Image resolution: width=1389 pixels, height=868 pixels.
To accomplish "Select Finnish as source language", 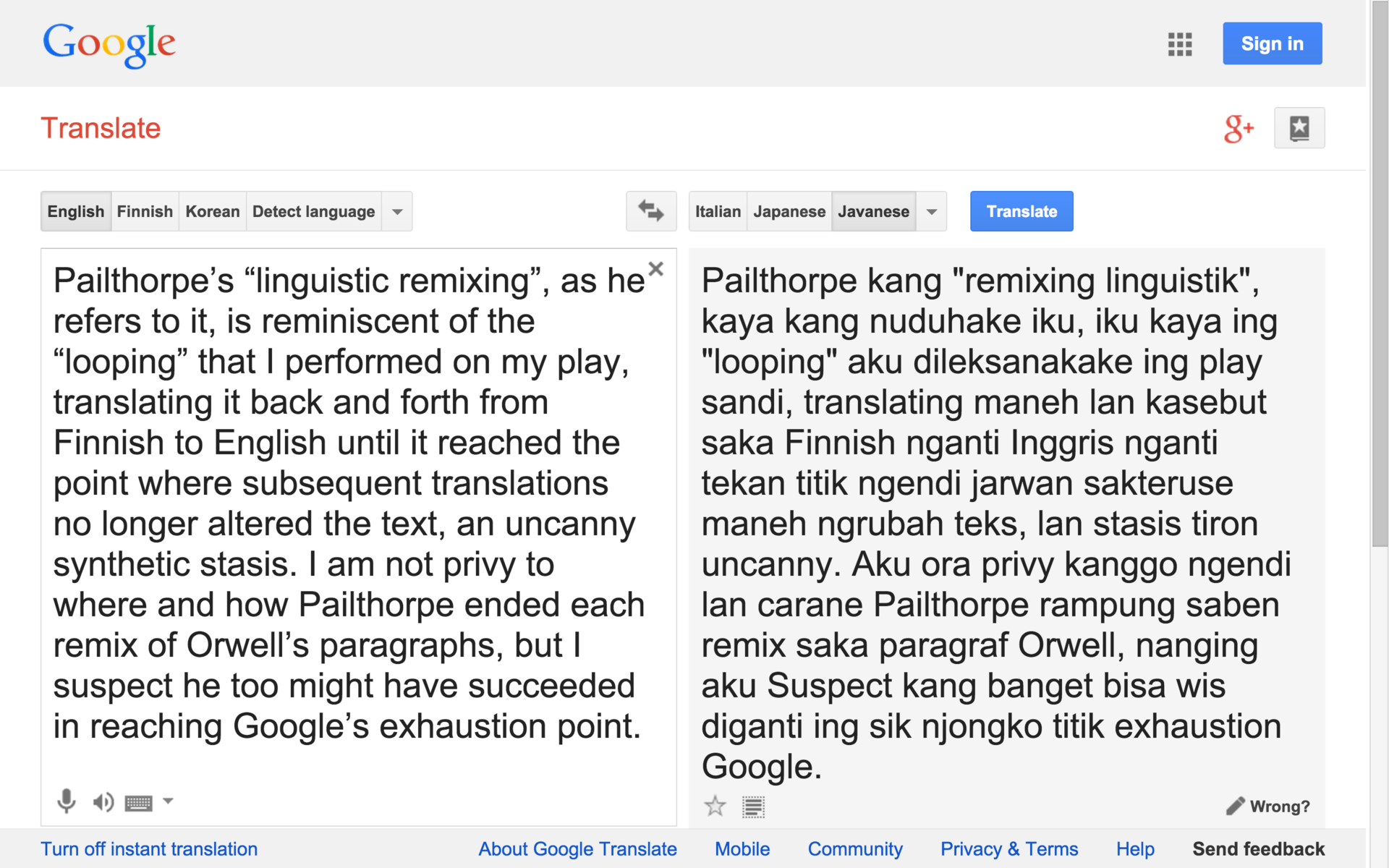I will coord(145,211).
